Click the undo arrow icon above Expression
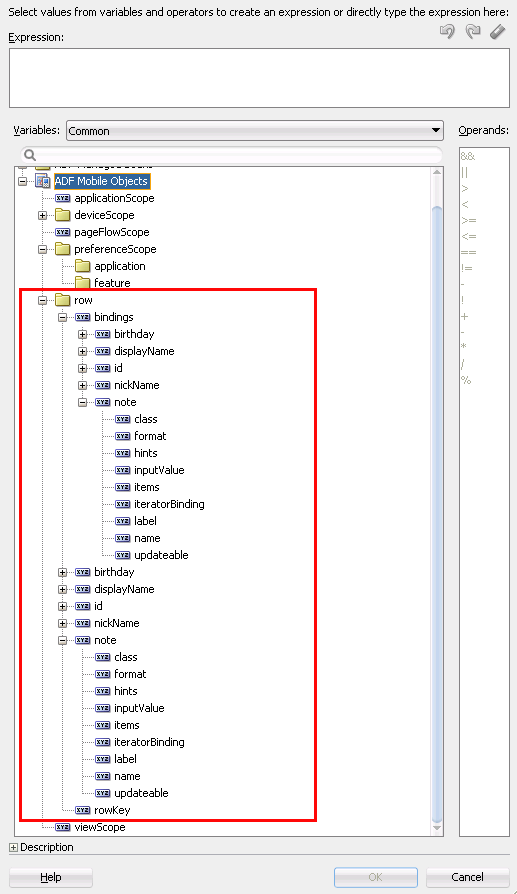 [x=447, y=31]
